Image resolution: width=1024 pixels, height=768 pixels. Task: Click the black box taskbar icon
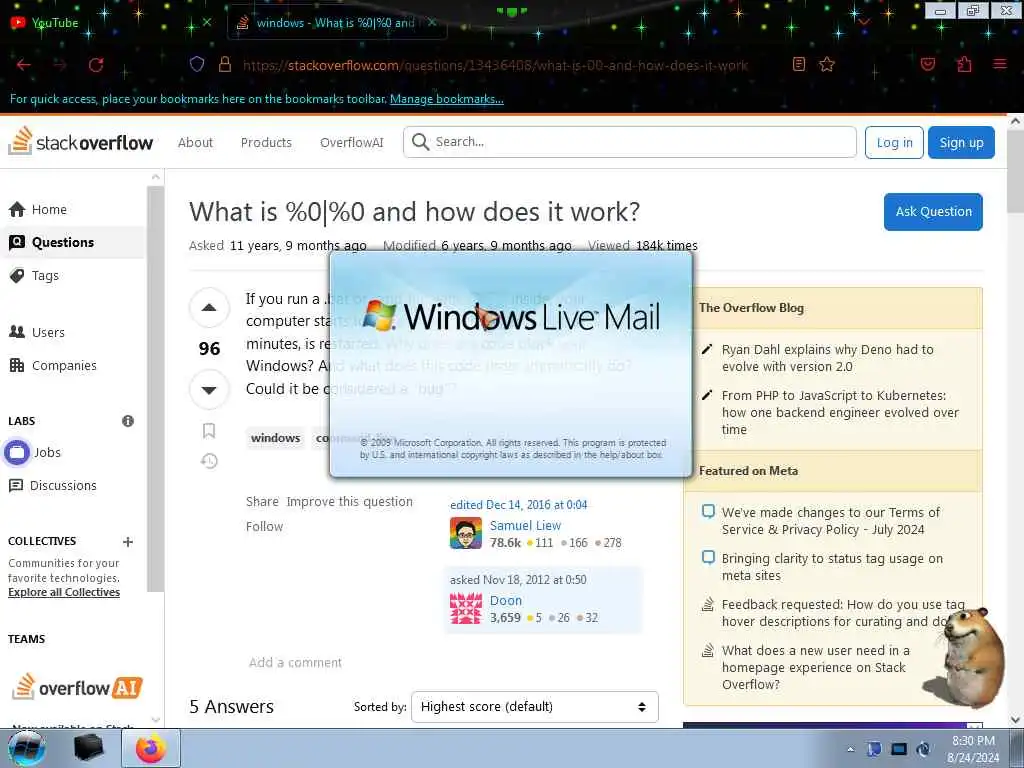click(x=88, y=748)
